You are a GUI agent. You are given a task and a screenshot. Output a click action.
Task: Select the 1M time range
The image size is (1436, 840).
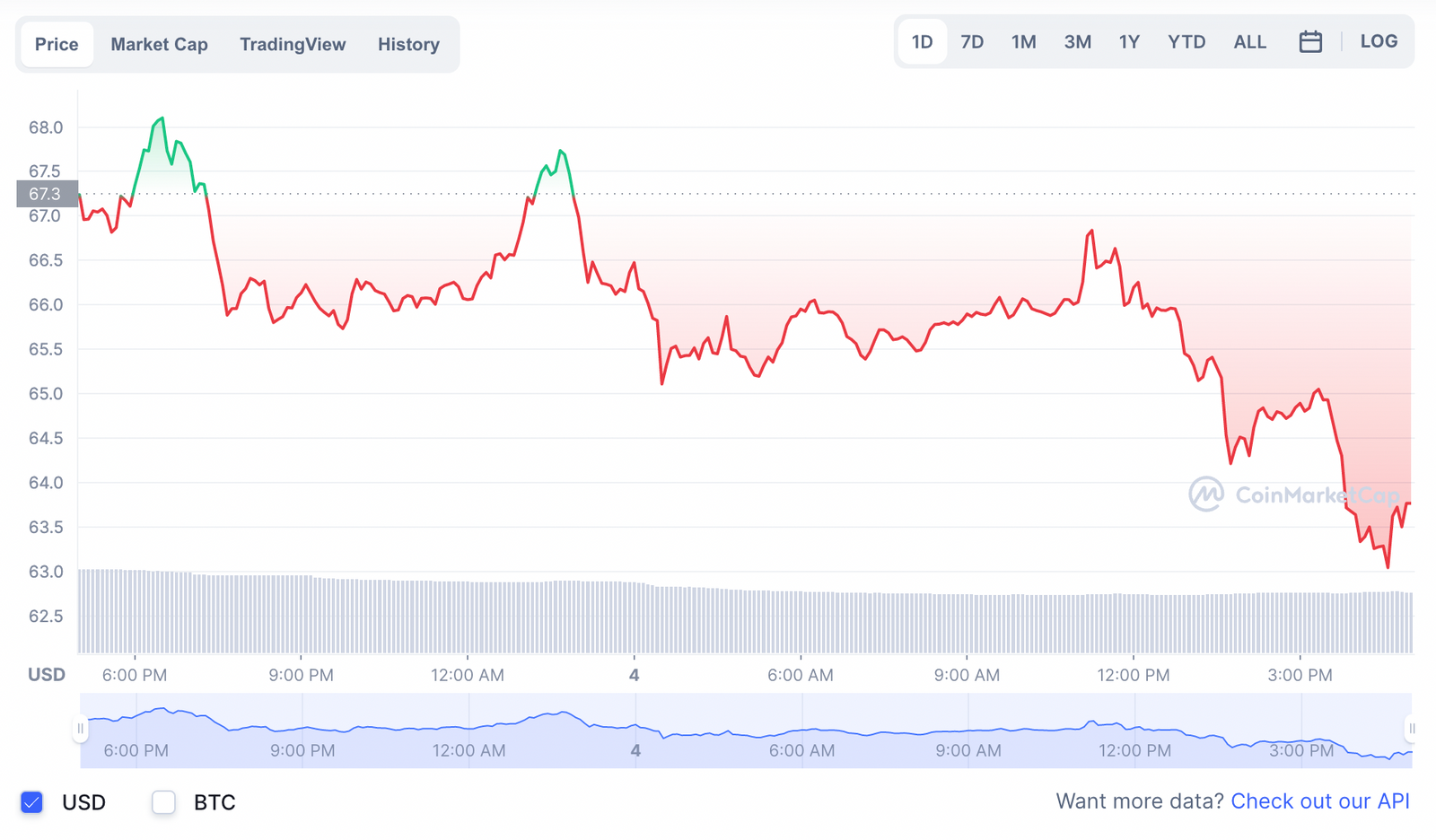pos(1024,41)
